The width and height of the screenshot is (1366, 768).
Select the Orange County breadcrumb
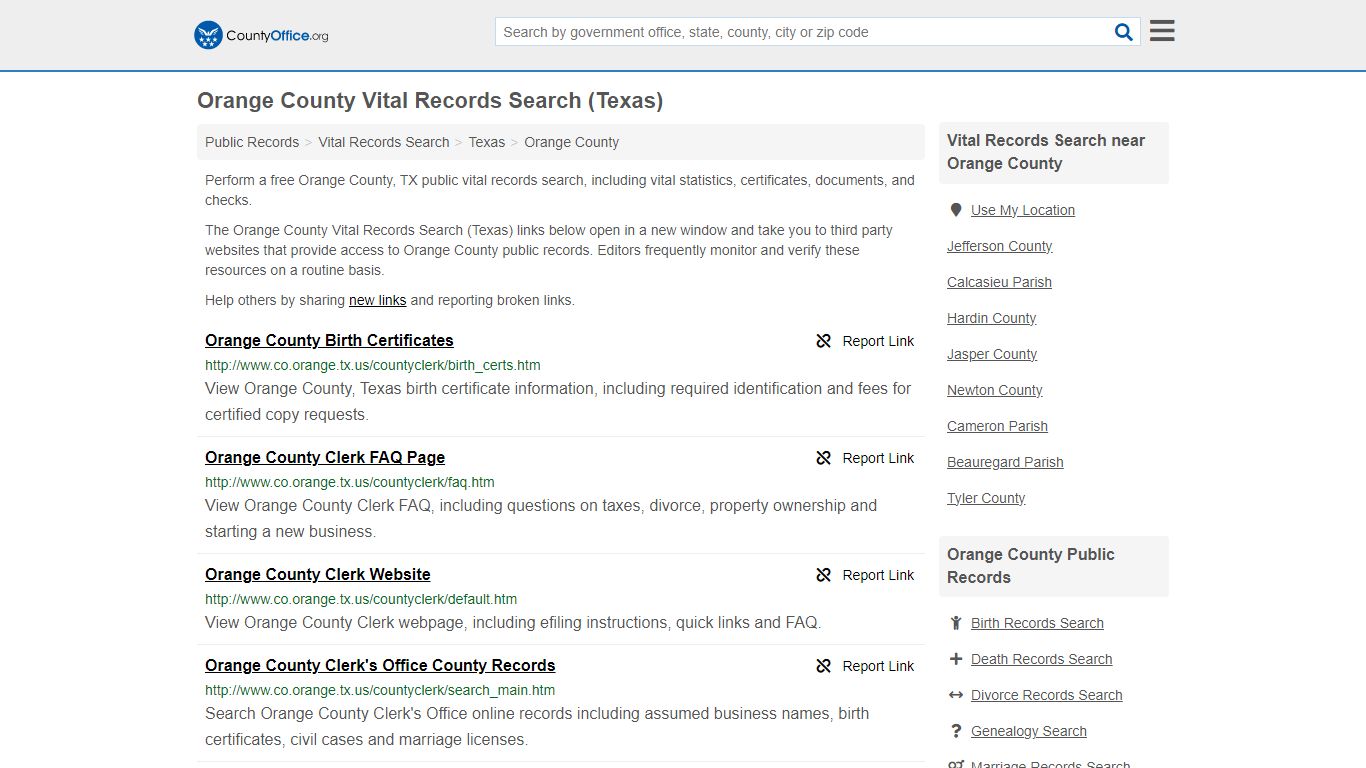[572, 142]
